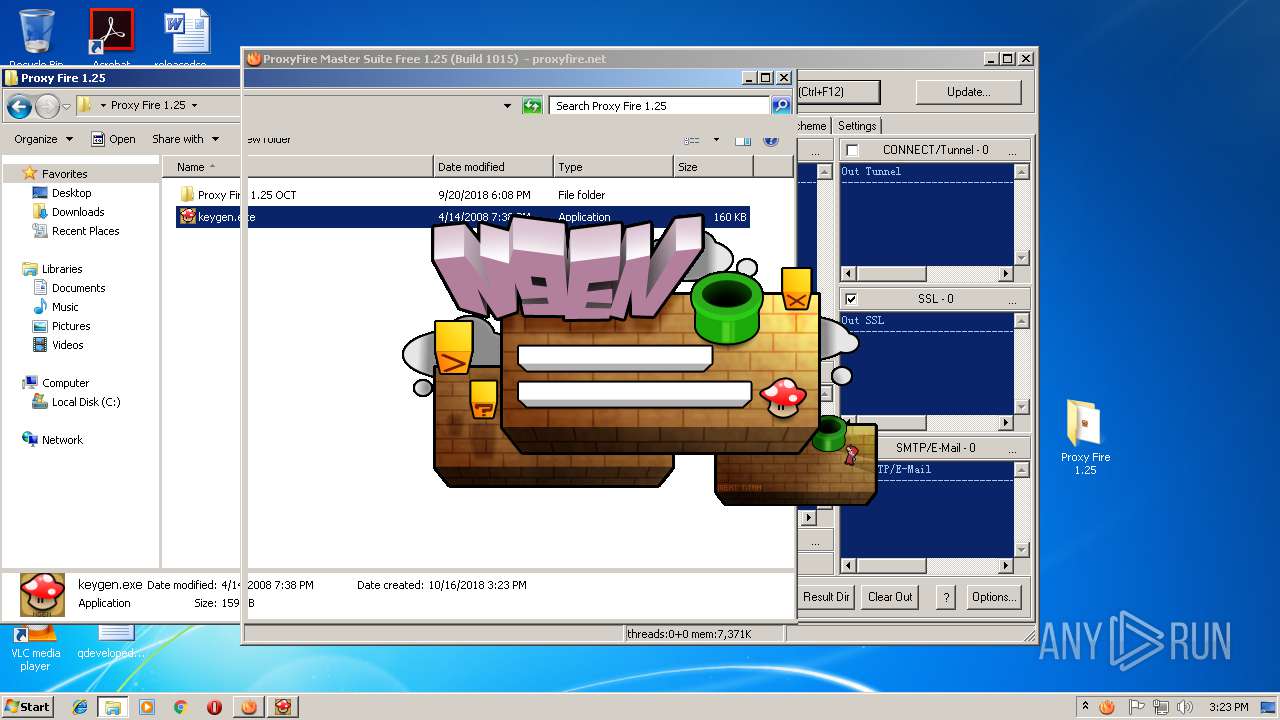
Task: Click the Result Dir button
Action: pos(826,597)
